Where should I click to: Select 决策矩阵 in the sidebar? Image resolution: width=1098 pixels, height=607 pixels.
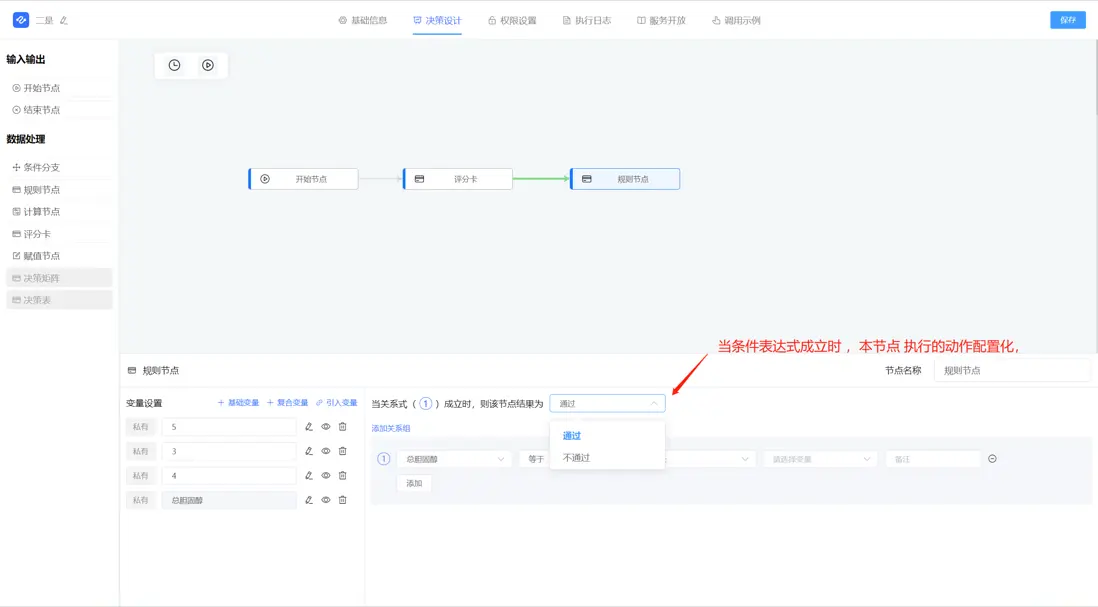[59, 278]
